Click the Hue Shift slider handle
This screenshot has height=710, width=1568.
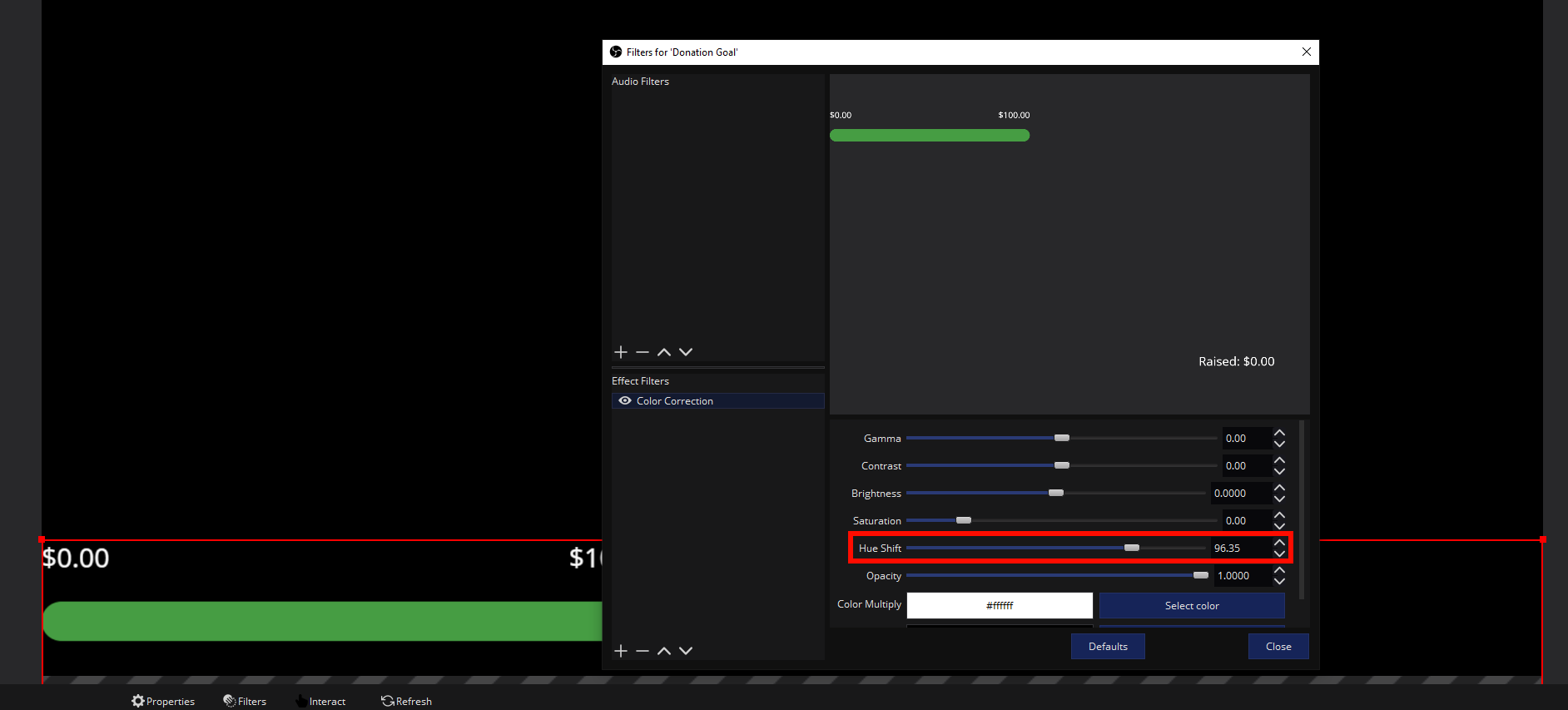[1132, 548]
